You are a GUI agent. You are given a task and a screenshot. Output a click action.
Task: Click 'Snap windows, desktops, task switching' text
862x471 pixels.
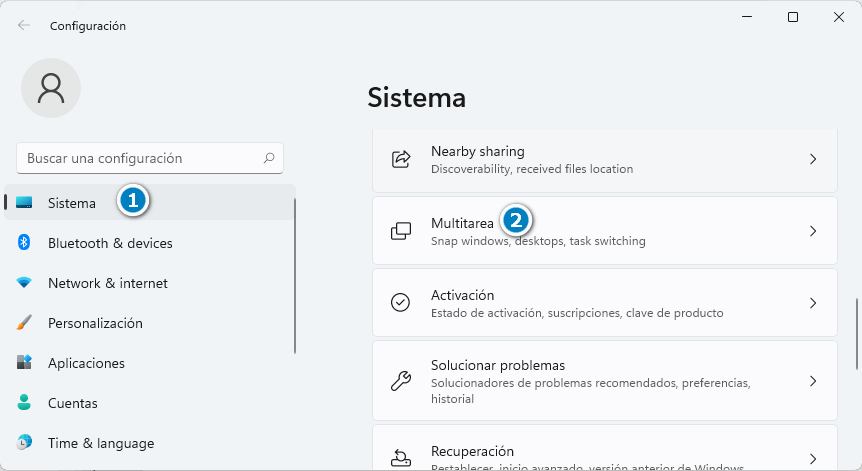(538, 241)
